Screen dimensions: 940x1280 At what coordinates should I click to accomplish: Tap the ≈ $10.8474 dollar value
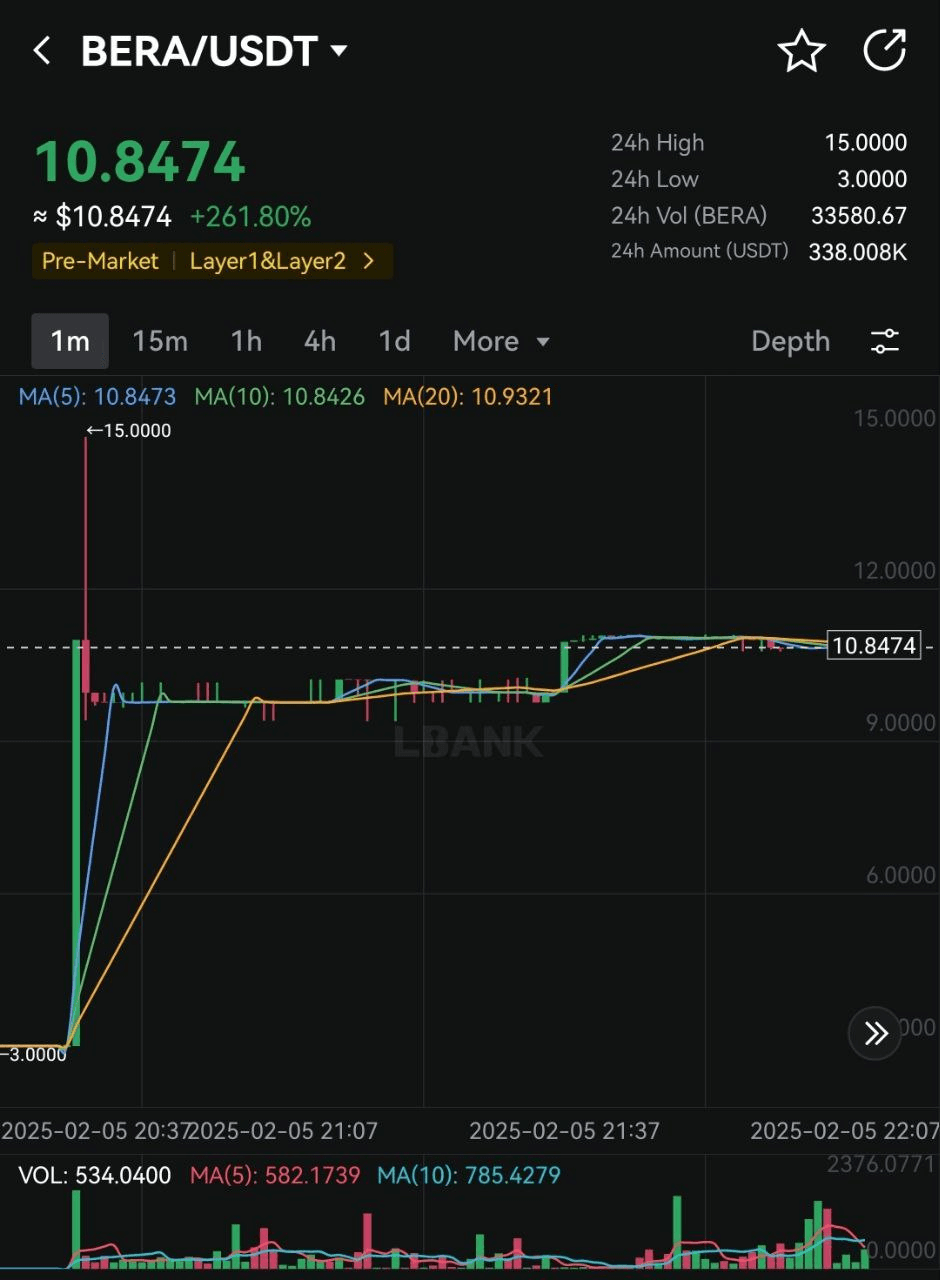coord(102,217)
